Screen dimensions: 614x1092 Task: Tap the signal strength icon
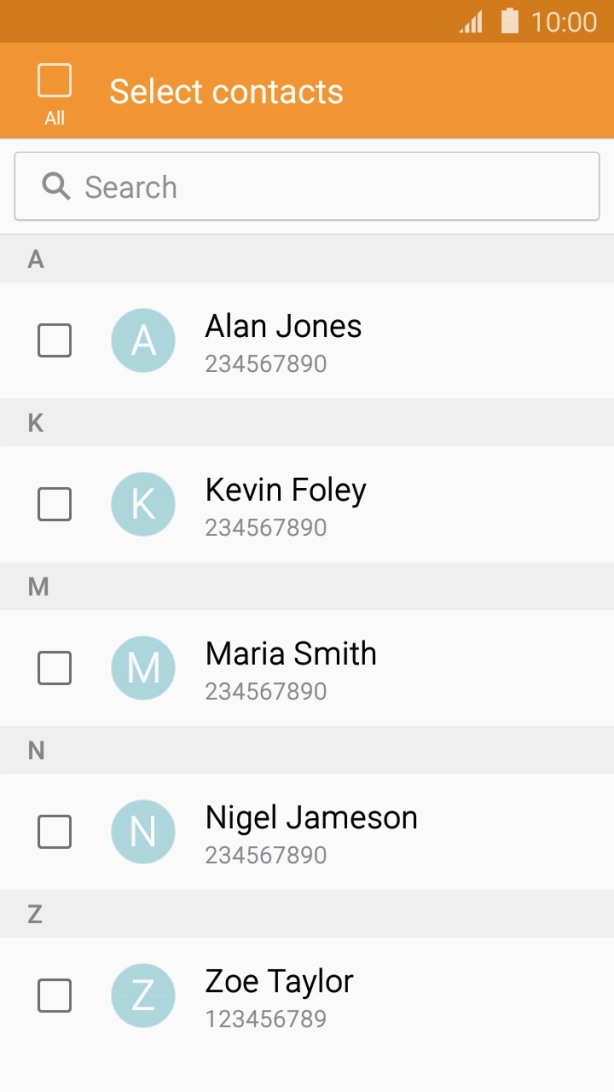[471, 22]
